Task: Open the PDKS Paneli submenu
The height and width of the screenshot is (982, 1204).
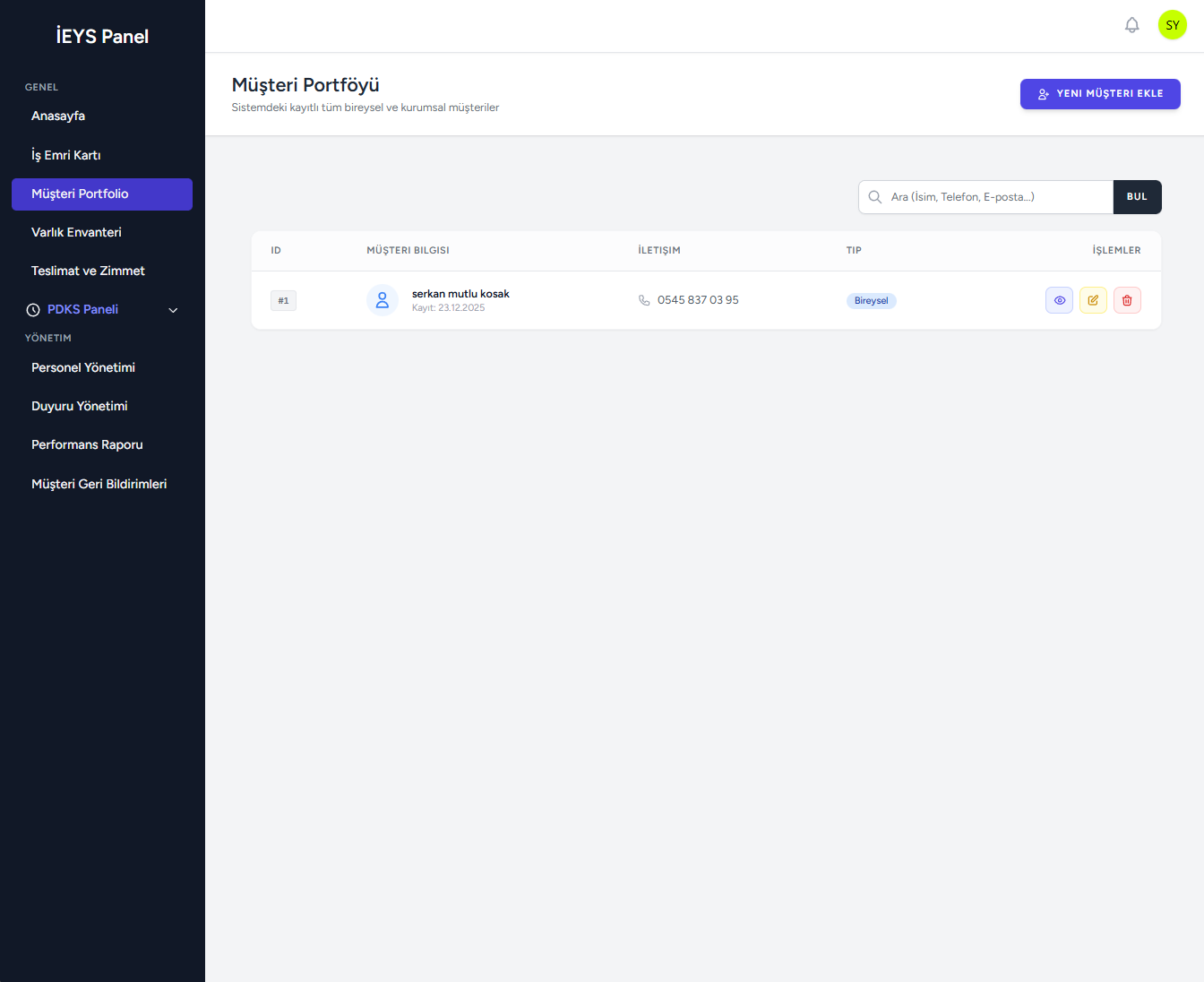Action: point(83,309)
